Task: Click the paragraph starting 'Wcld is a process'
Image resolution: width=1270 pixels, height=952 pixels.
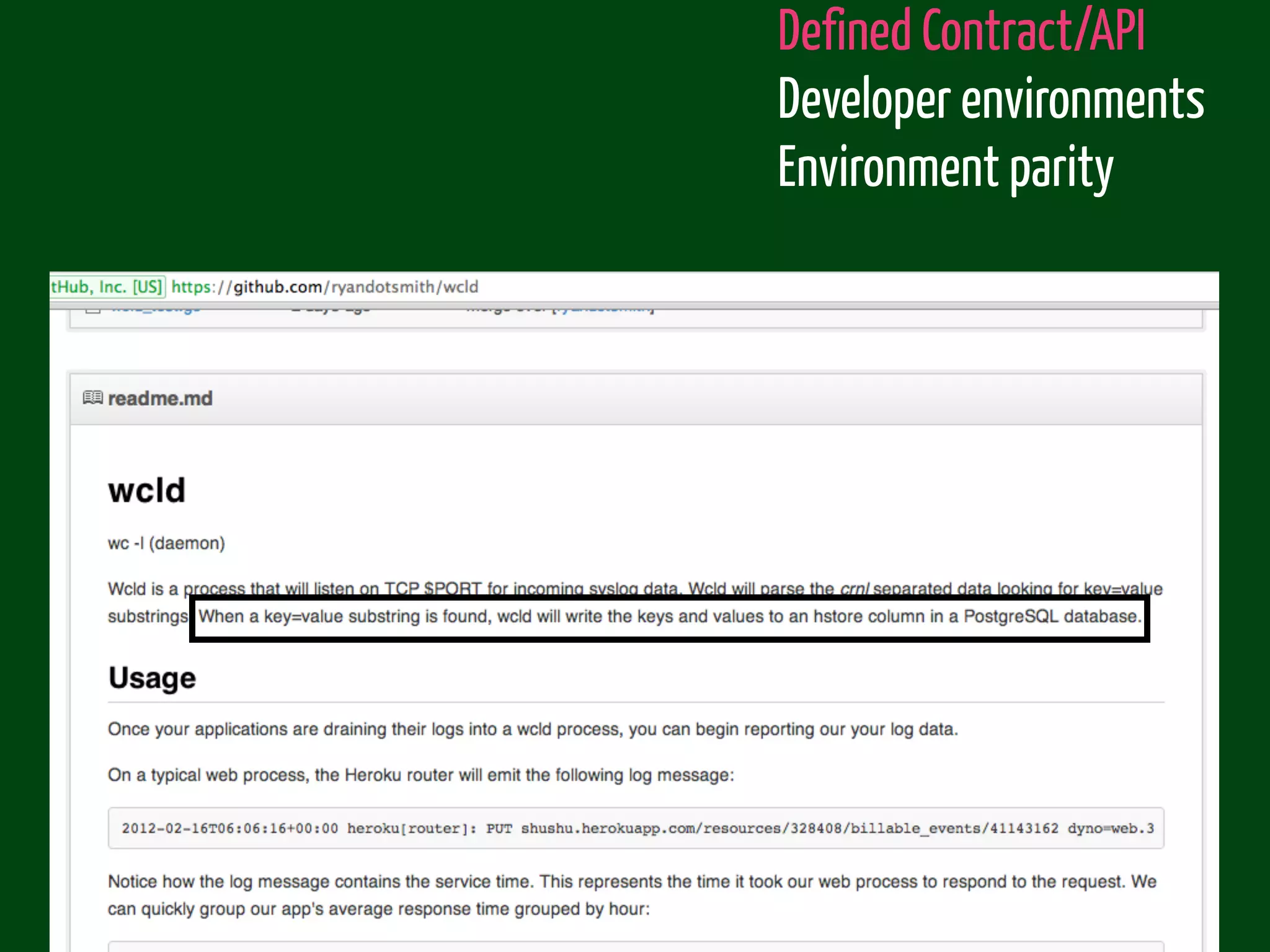Action: [x=635, y=602]
